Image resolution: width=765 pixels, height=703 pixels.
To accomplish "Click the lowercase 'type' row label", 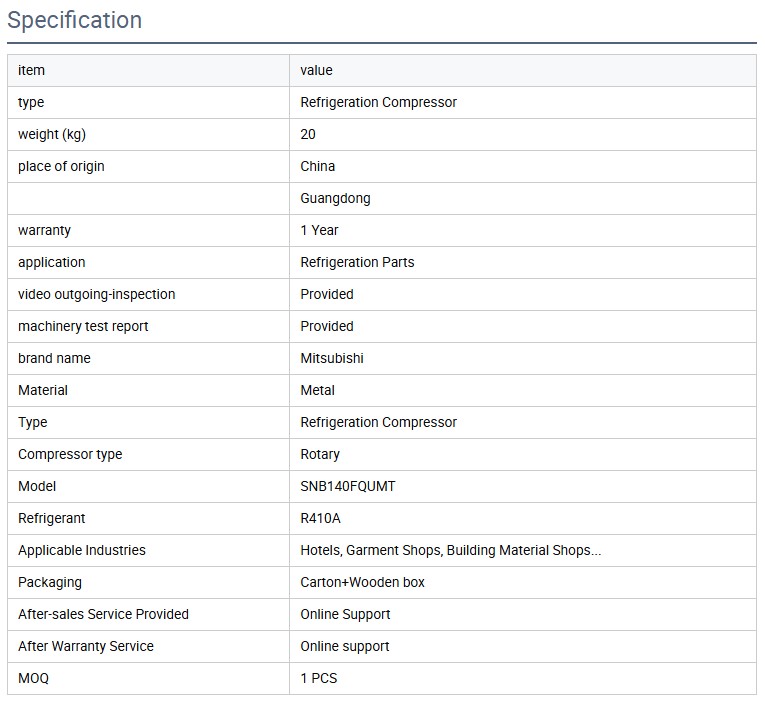I will [31, 102].
